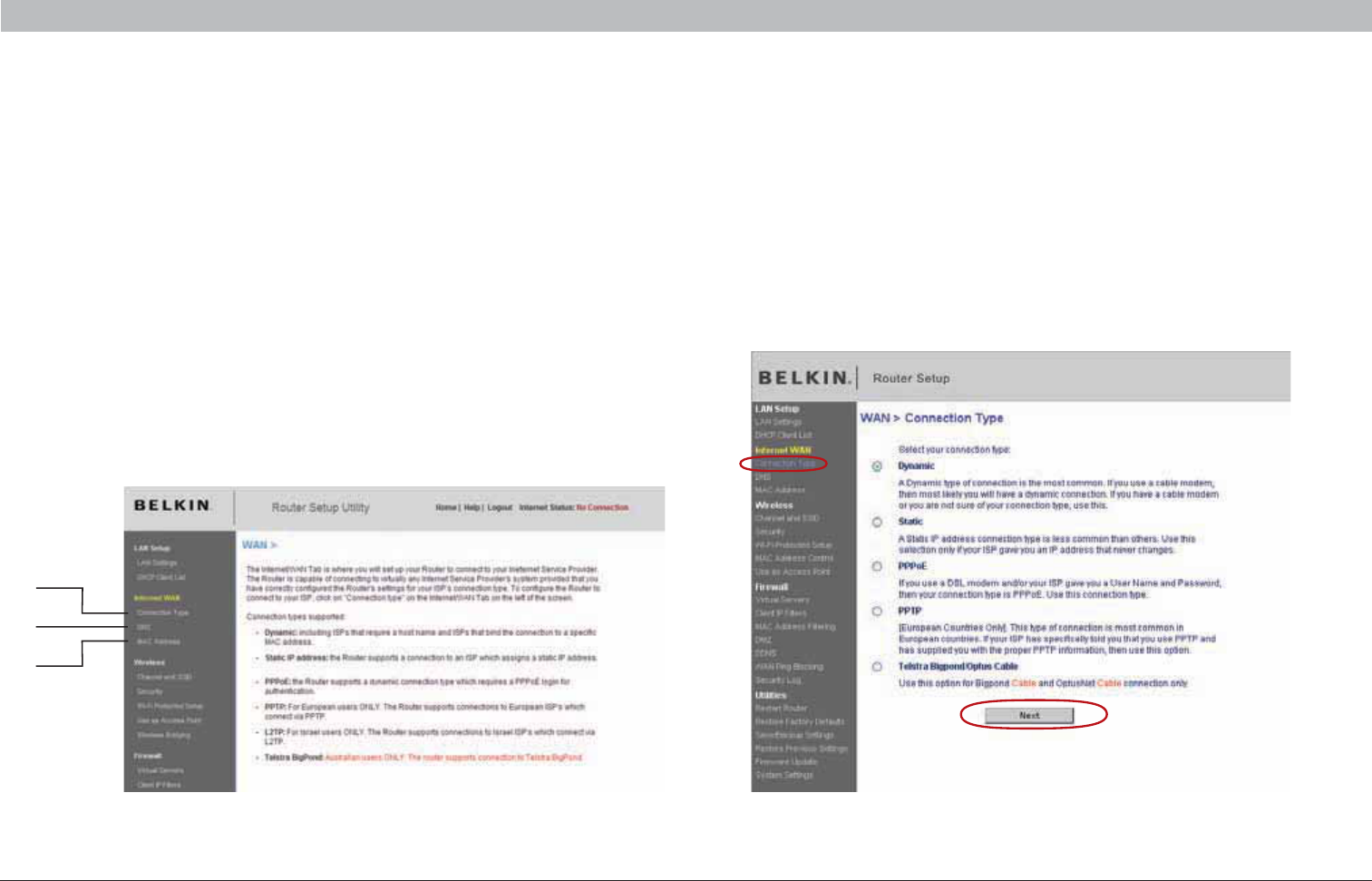Open Restore Previous Settings in the sidebar

(802, 749)
